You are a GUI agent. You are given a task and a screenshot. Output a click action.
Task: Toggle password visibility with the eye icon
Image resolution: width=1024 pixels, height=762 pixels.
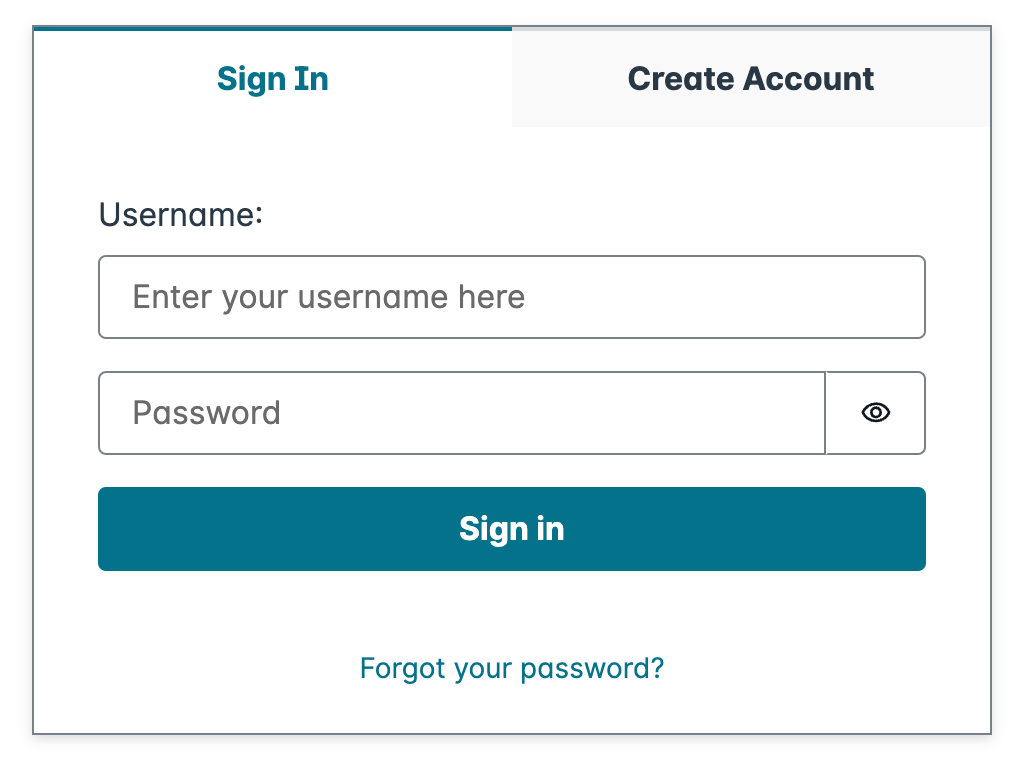[x=875, y=412]
